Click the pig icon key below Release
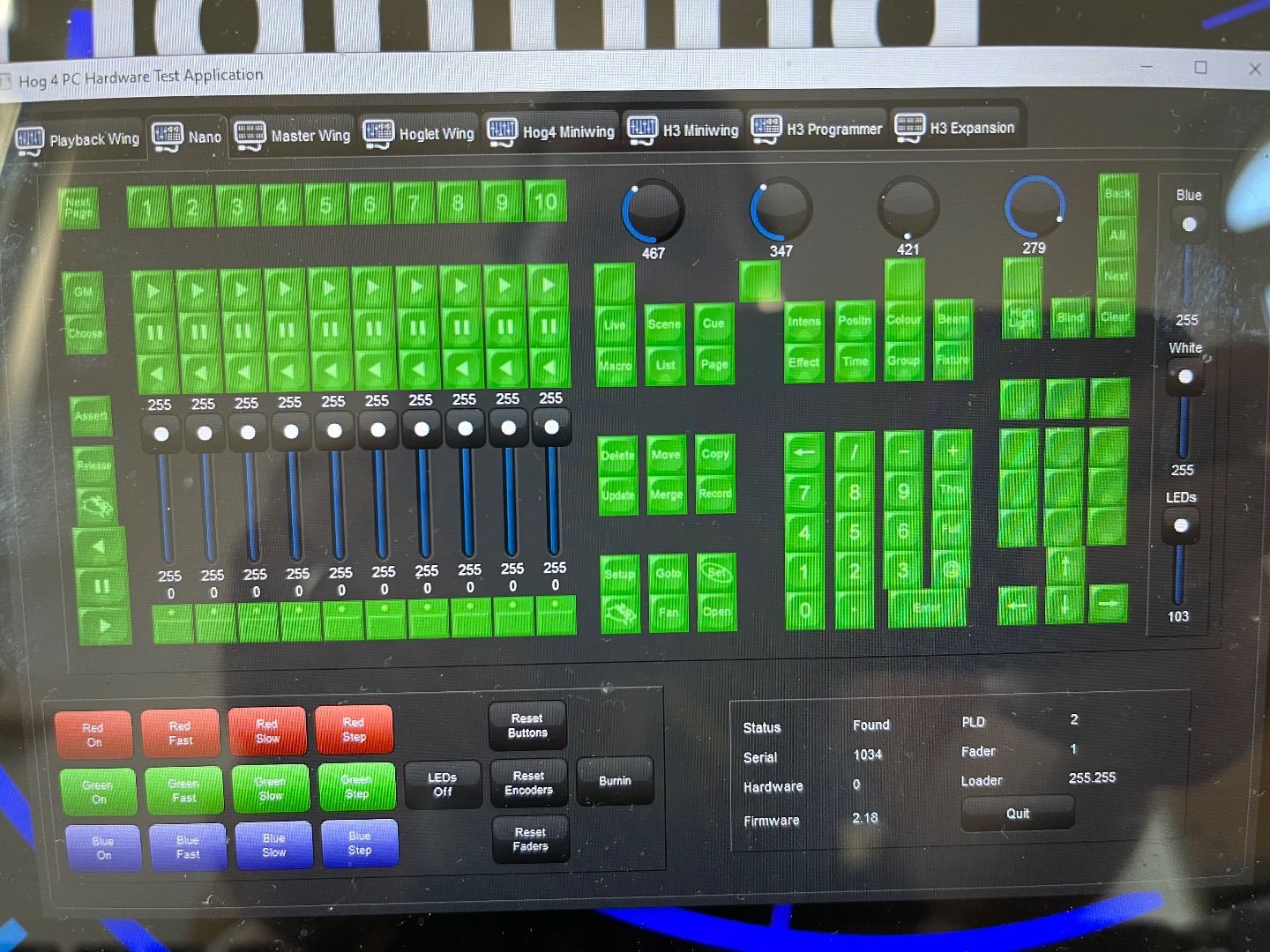1270x952 pixels. [95, 505]
